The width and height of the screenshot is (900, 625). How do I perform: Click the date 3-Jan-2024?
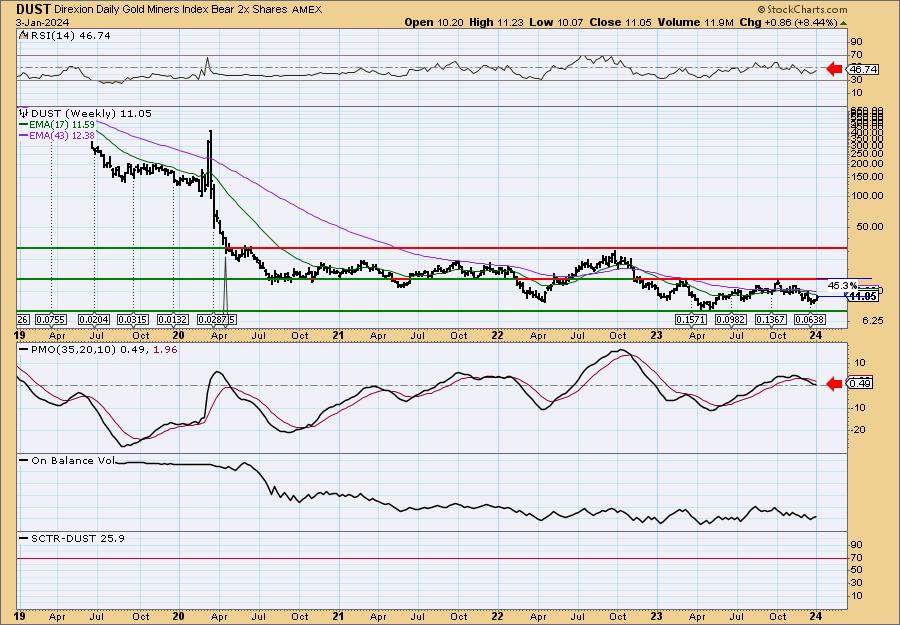(x=40, y=23)
